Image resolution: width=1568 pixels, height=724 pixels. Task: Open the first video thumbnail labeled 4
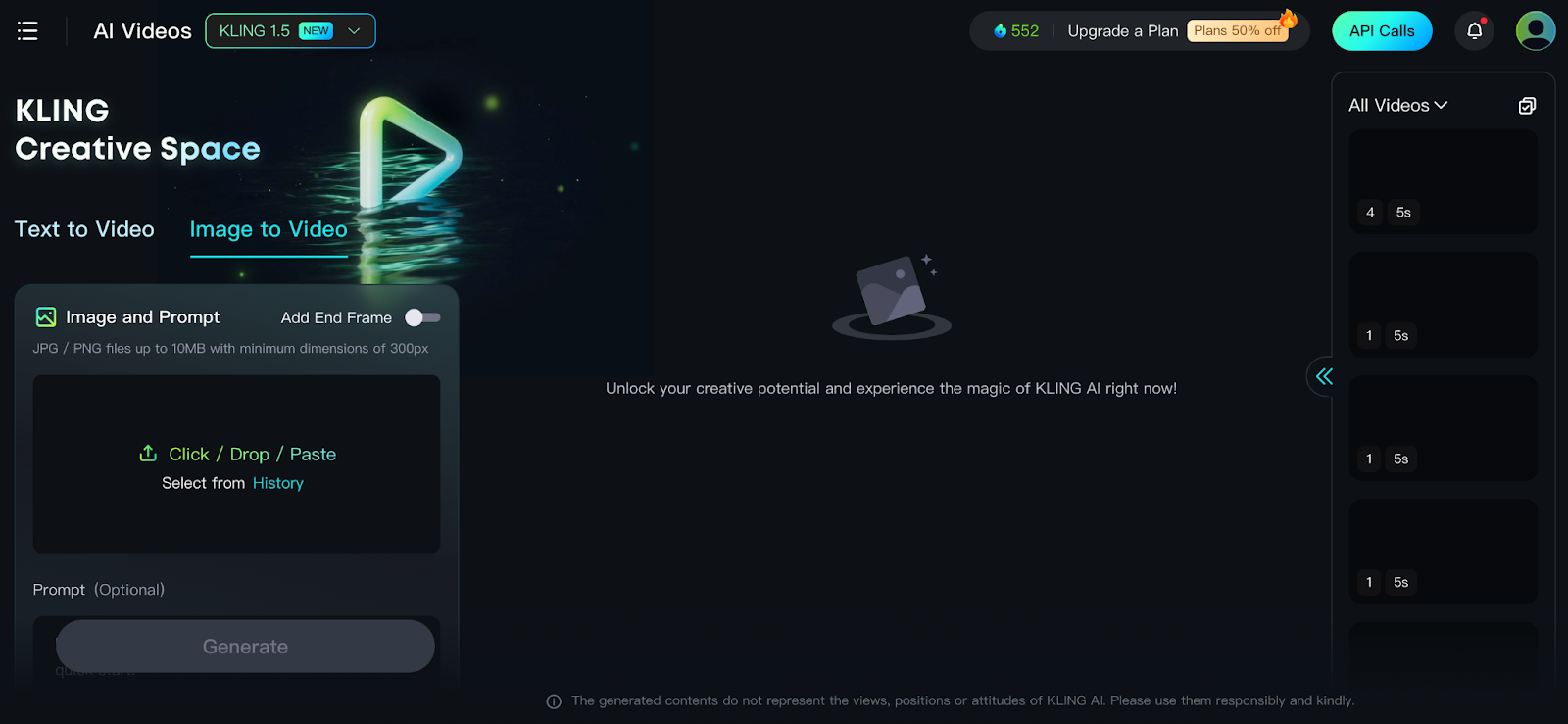point(1444,181)
